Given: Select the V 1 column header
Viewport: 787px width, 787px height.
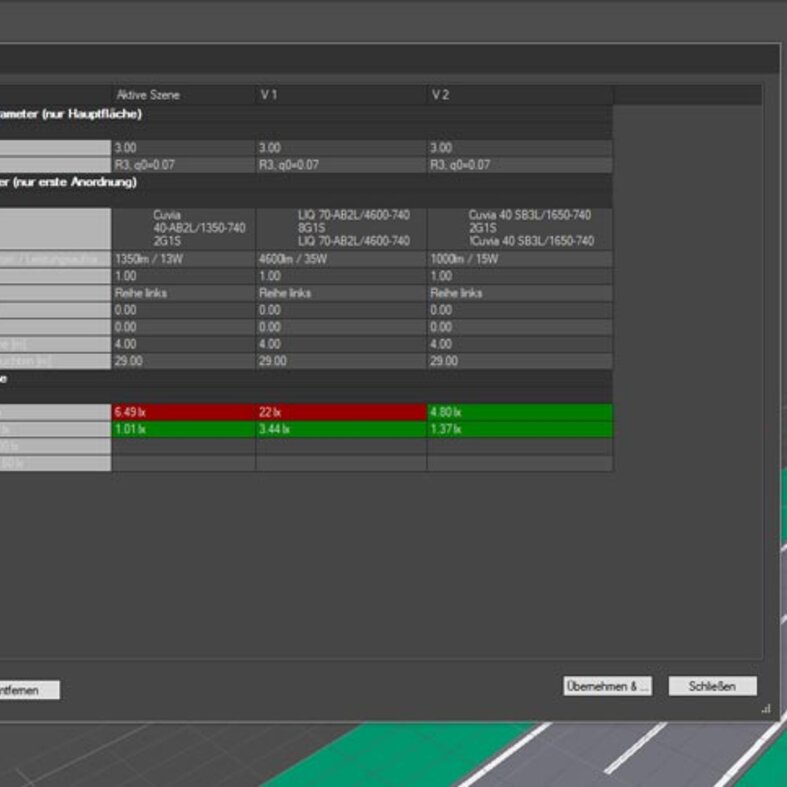Looking at the screenshot, I should (340, 95).
